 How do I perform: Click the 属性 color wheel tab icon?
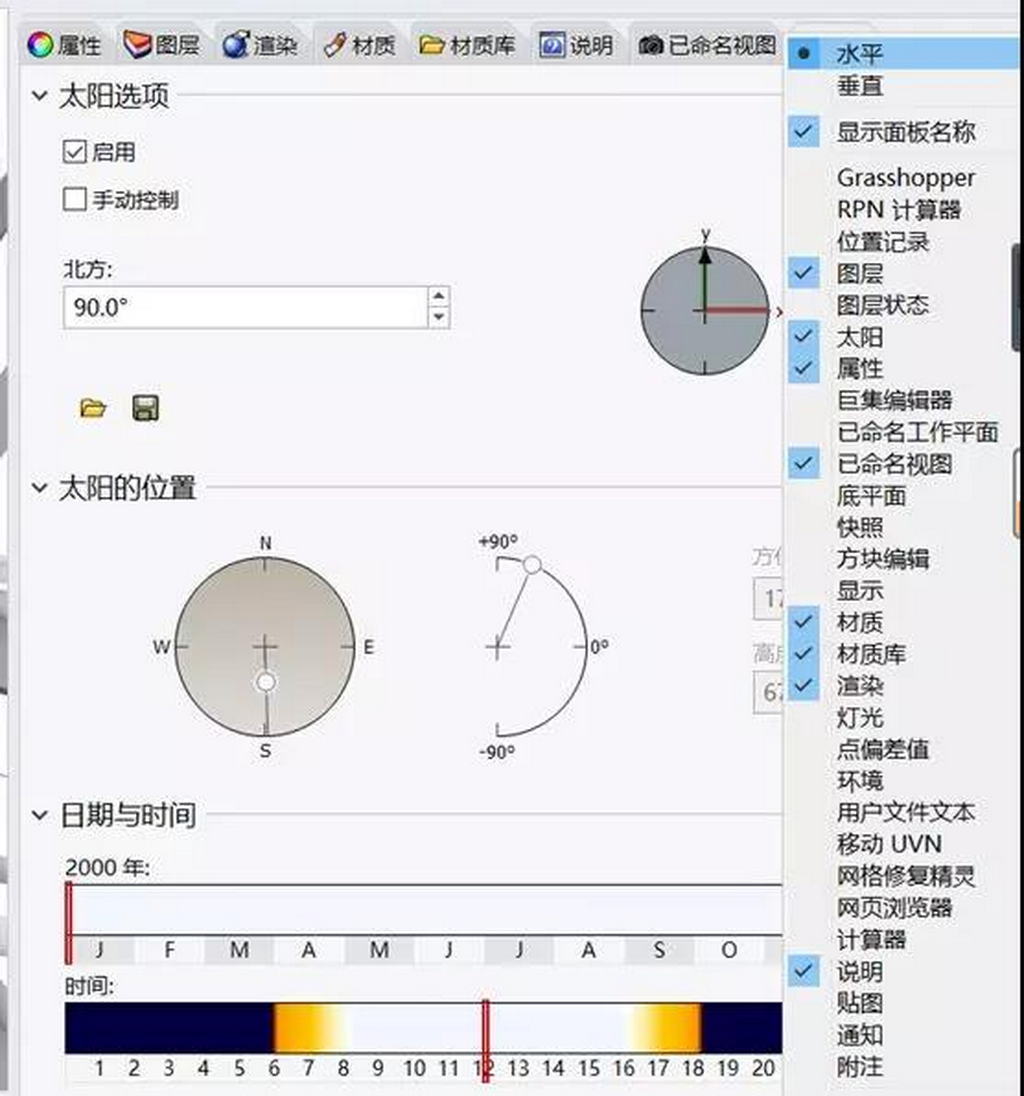pos(39,45)
